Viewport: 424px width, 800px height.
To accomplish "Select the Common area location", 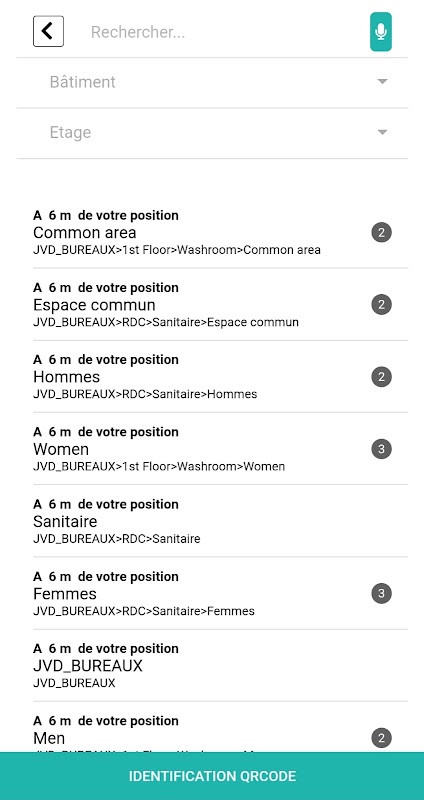I will (x=212, y=233).
